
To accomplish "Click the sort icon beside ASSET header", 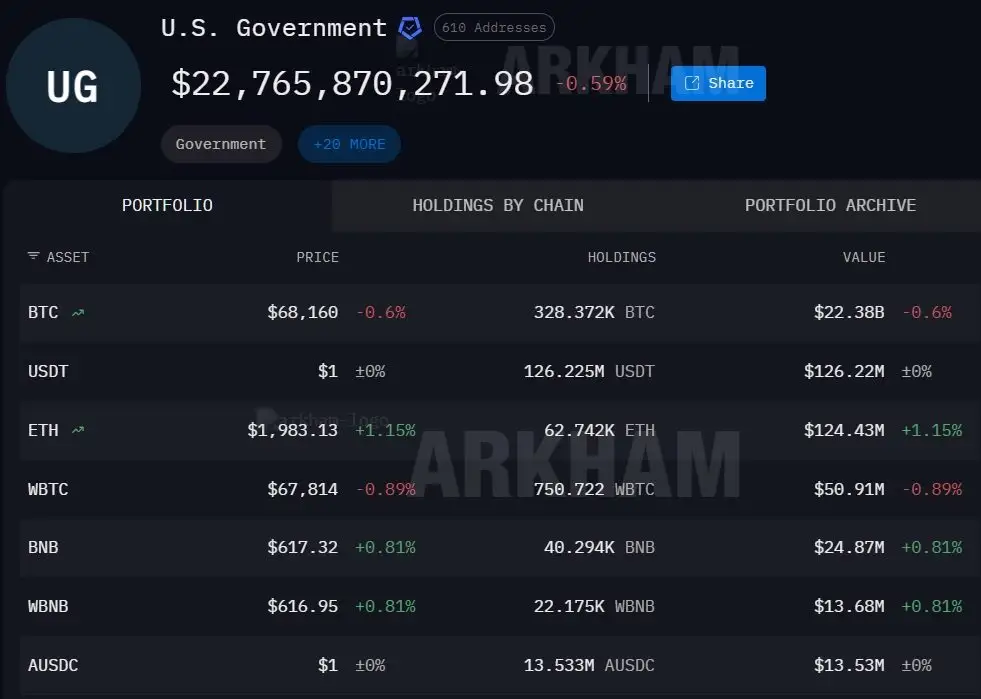I will click(x=34, y=257).
